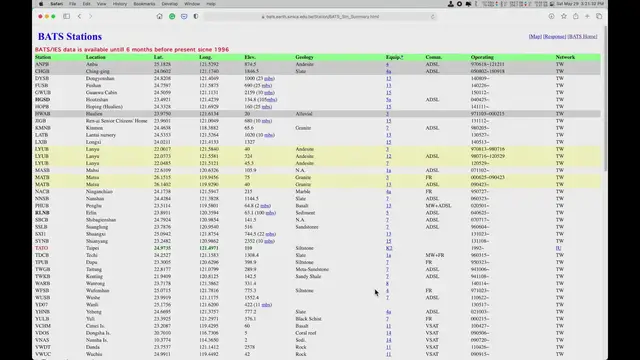Show tab overview
Screen dimensions: 640x360
(599, 16)
